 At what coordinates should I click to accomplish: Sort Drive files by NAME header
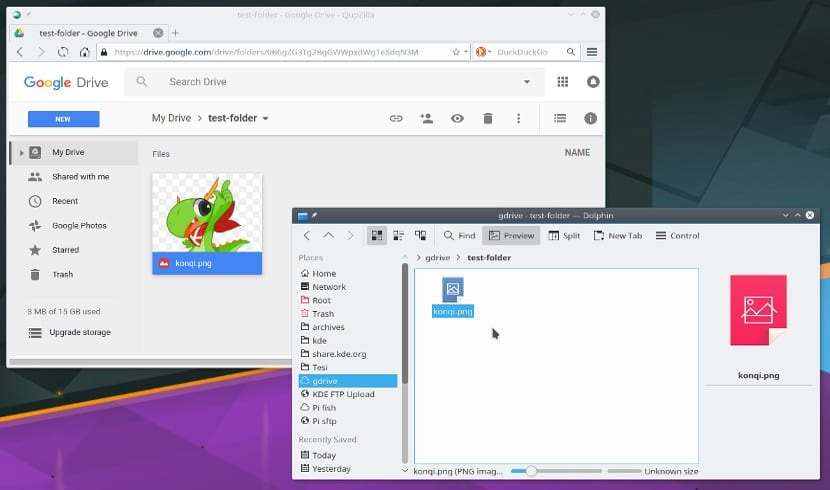[x=577, y=152]
